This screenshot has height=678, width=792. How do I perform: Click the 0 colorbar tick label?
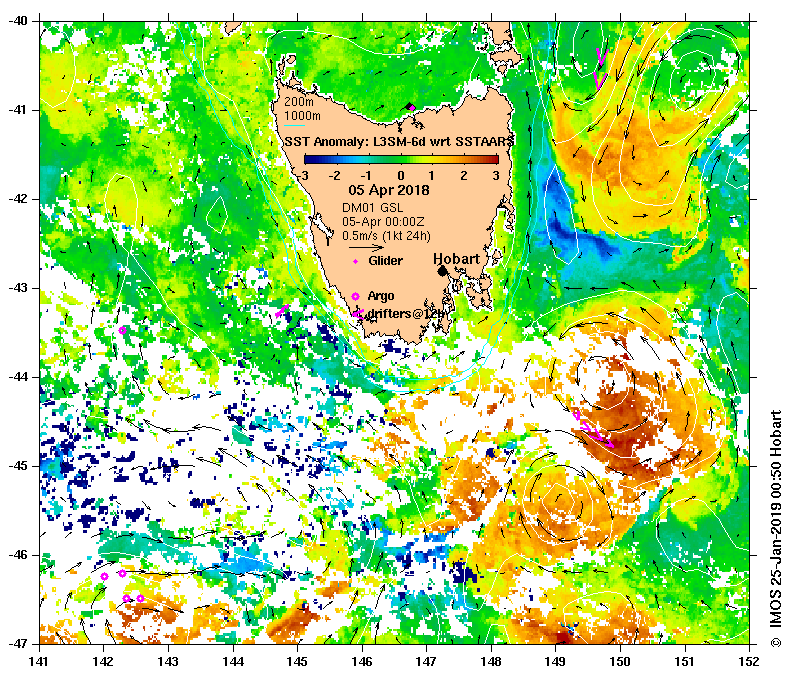pos(401,175)
